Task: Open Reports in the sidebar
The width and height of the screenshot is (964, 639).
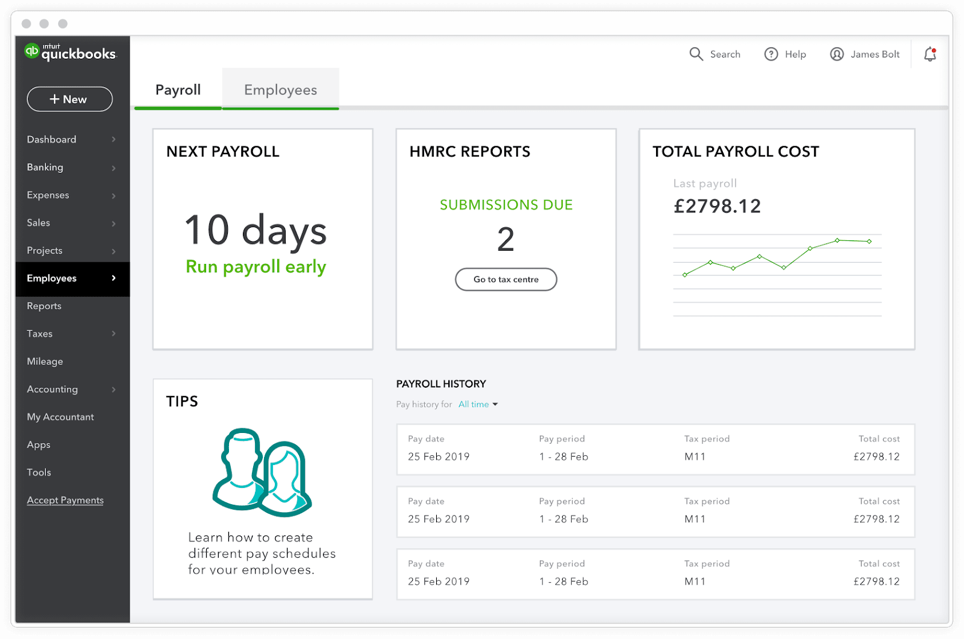Action: click(44, 306)
